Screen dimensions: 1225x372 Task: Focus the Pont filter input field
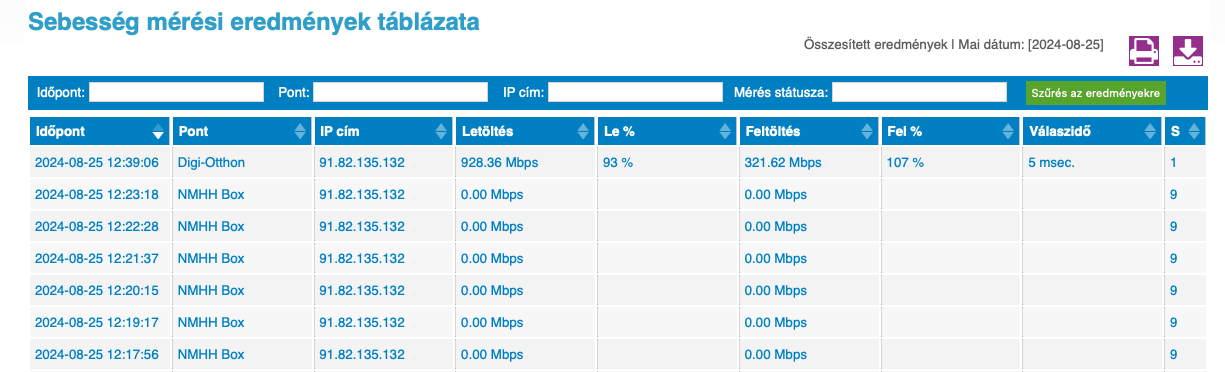coord(400,92)
